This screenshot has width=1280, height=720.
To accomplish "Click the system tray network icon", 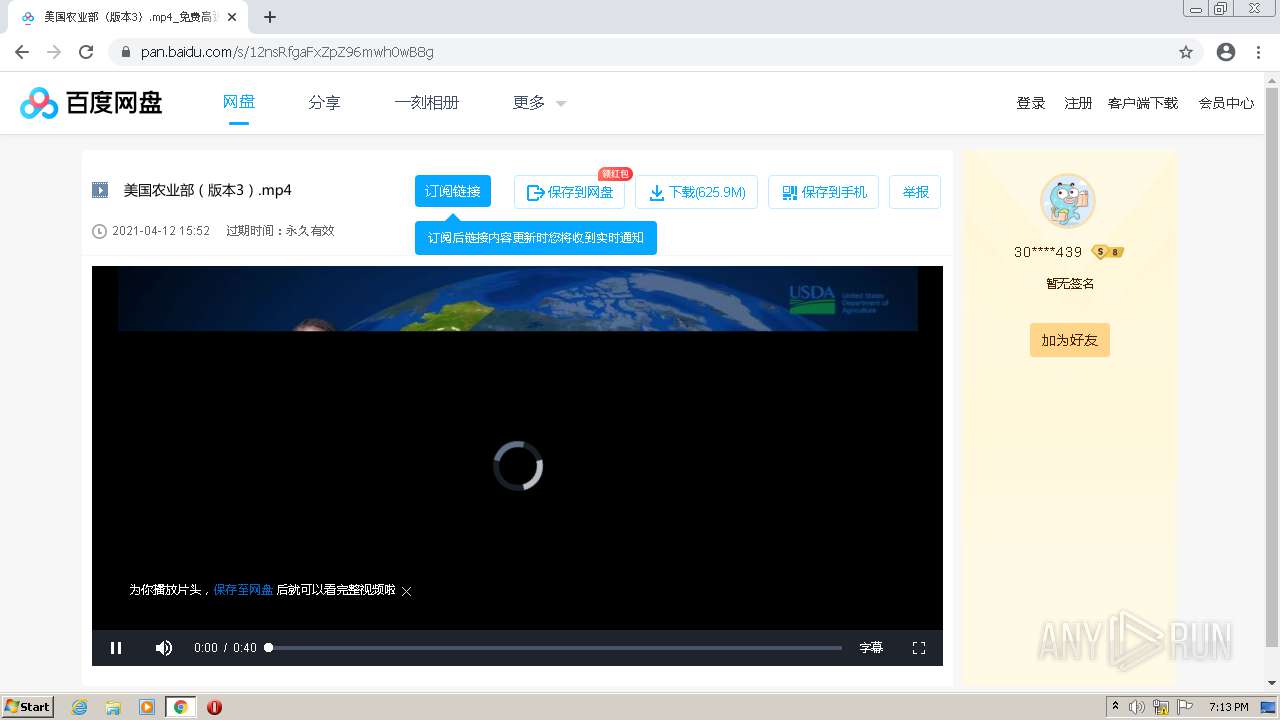I will (1161, 707).
